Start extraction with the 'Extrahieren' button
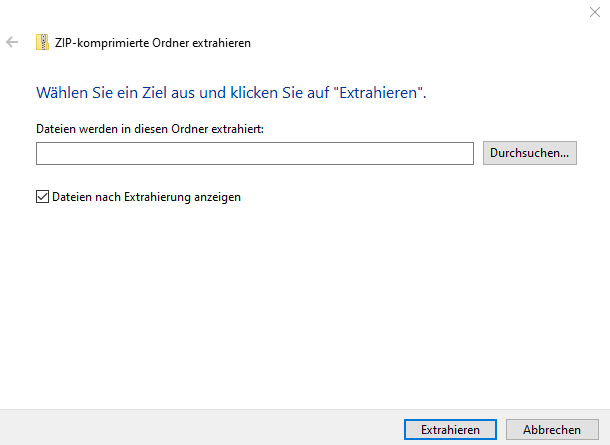This screenshot has width=610, height=445. tap(450, 429)
